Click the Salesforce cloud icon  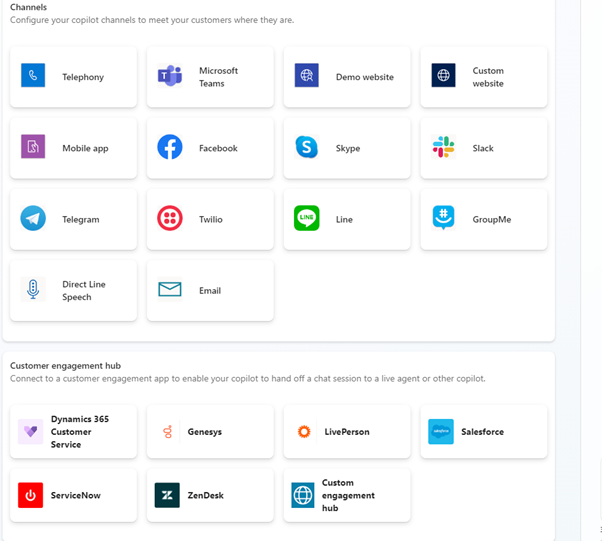441,432
